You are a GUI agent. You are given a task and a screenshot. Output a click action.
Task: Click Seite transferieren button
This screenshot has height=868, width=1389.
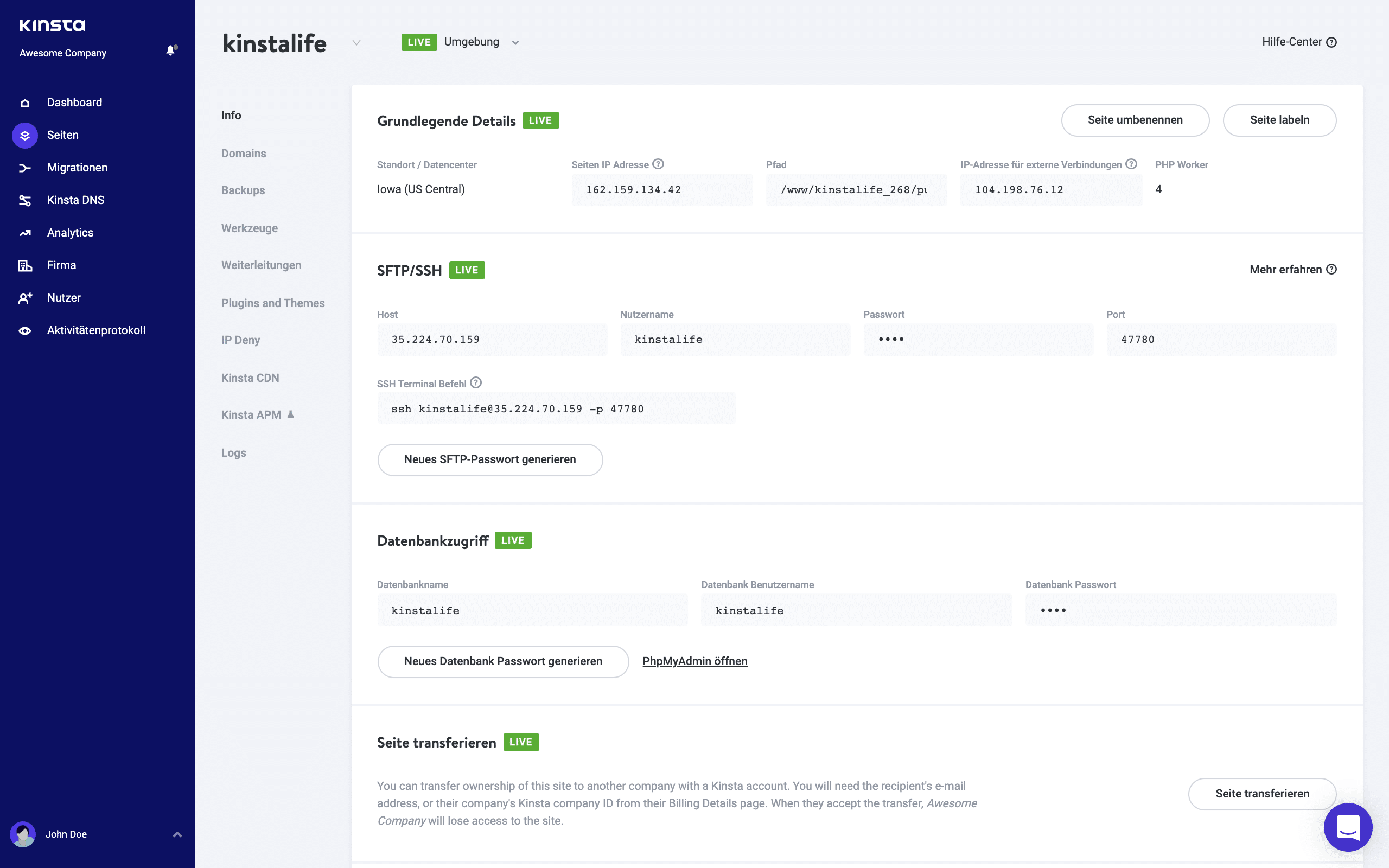[x=1262, y=794]
